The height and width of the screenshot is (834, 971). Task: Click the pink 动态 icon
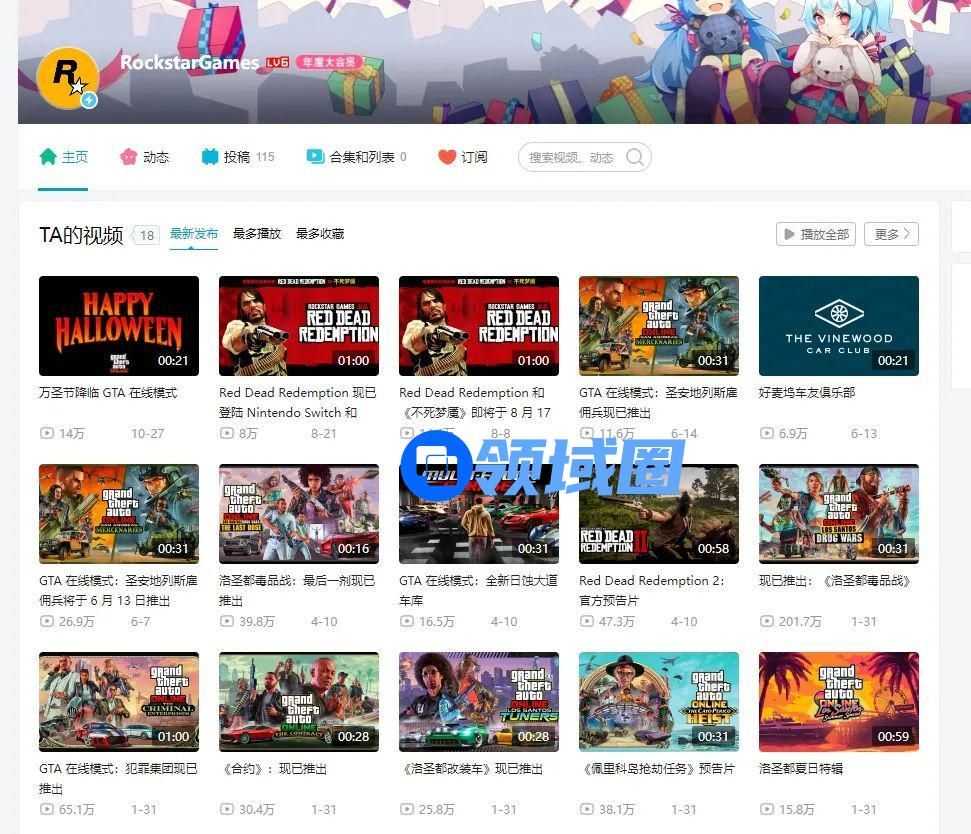pos(128,157)
